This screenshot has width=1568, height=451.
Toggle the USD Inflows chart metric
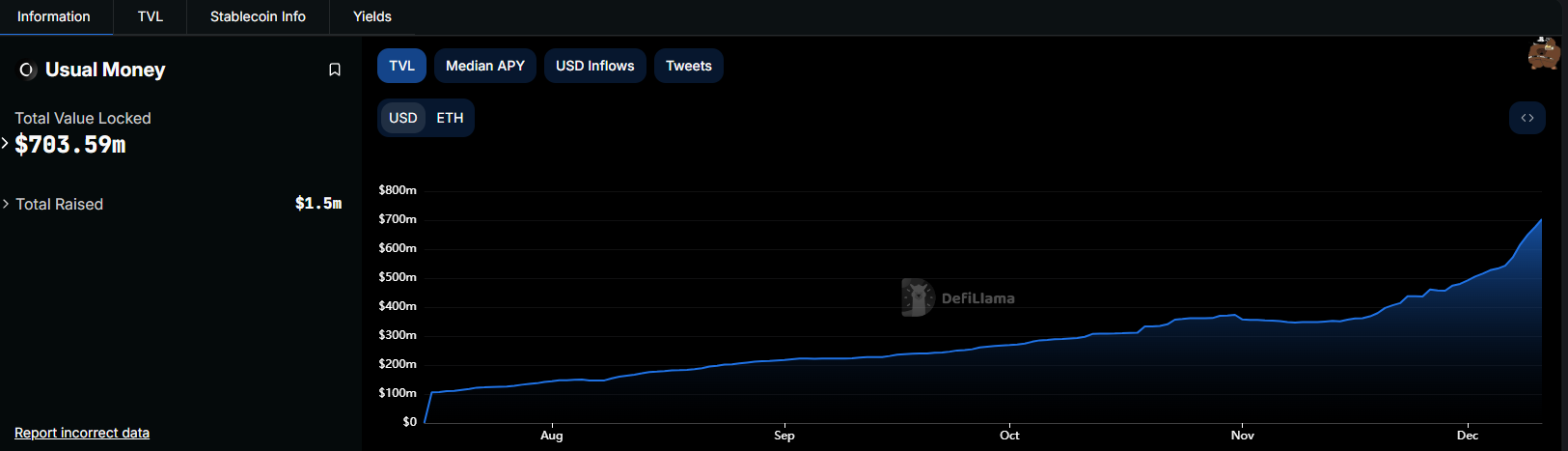(595, 66)
